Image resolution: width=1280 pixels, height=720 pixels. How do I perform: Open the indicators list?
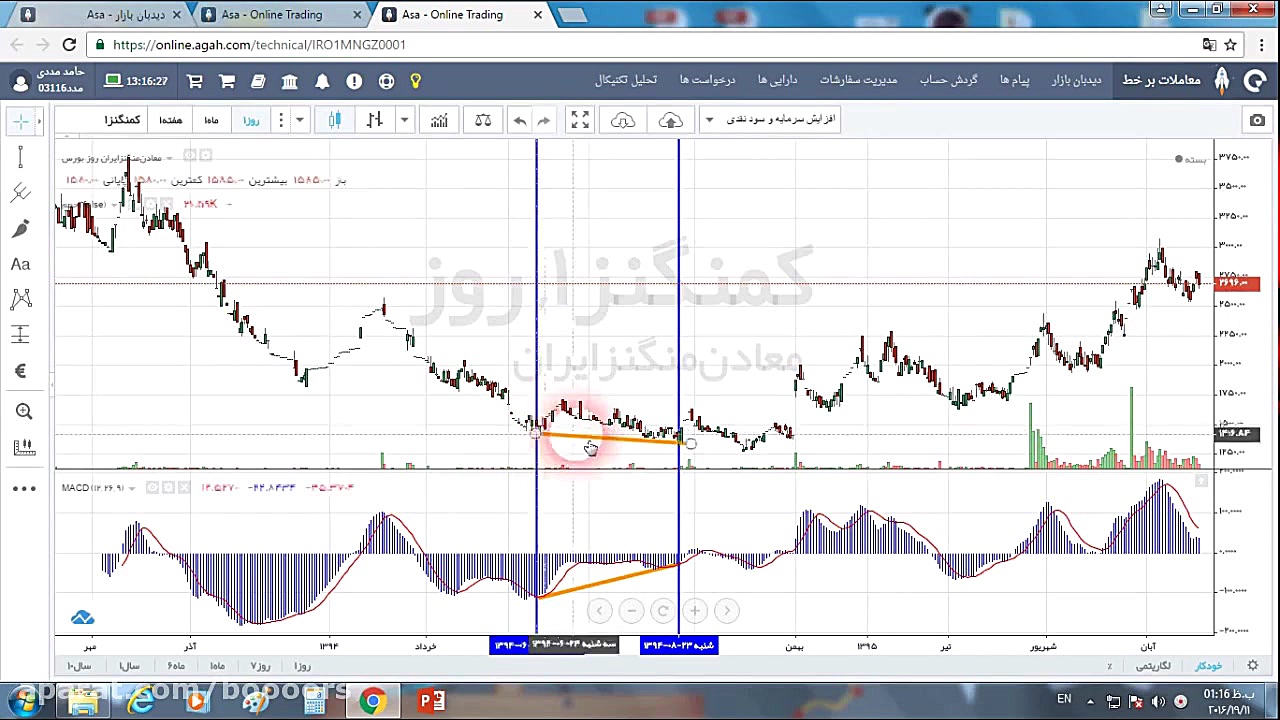coord(439,120)
